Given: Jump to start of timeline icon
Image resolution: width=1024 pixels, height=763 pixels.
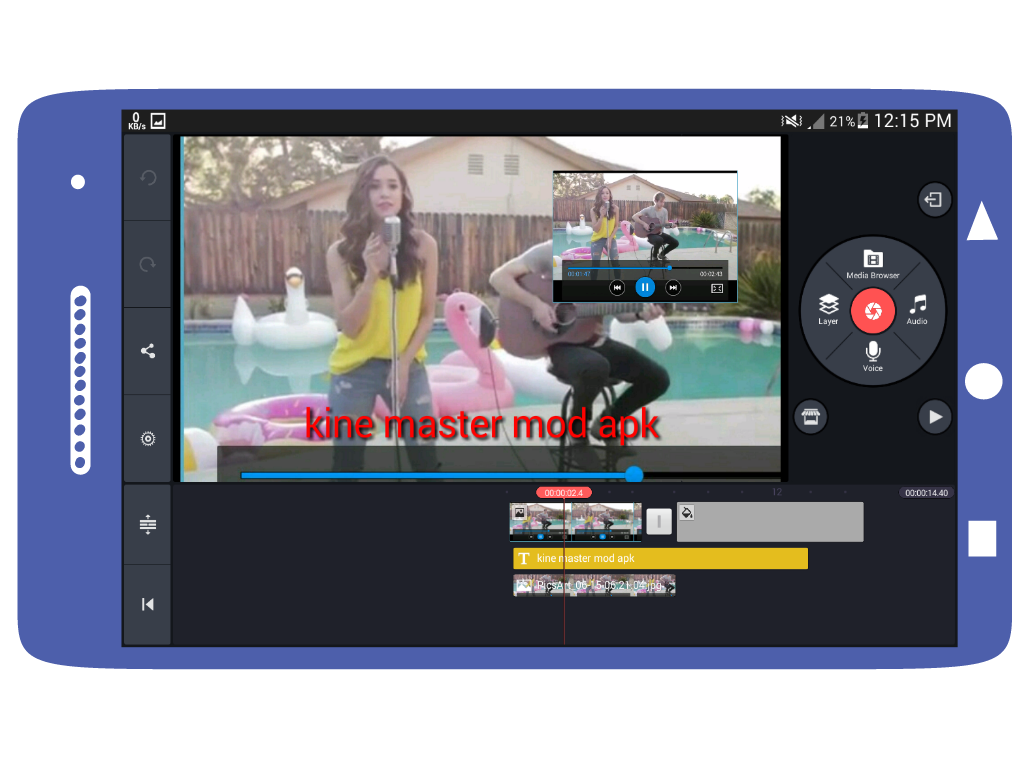Looking at the screenshot, I should (x=148, y=604).
